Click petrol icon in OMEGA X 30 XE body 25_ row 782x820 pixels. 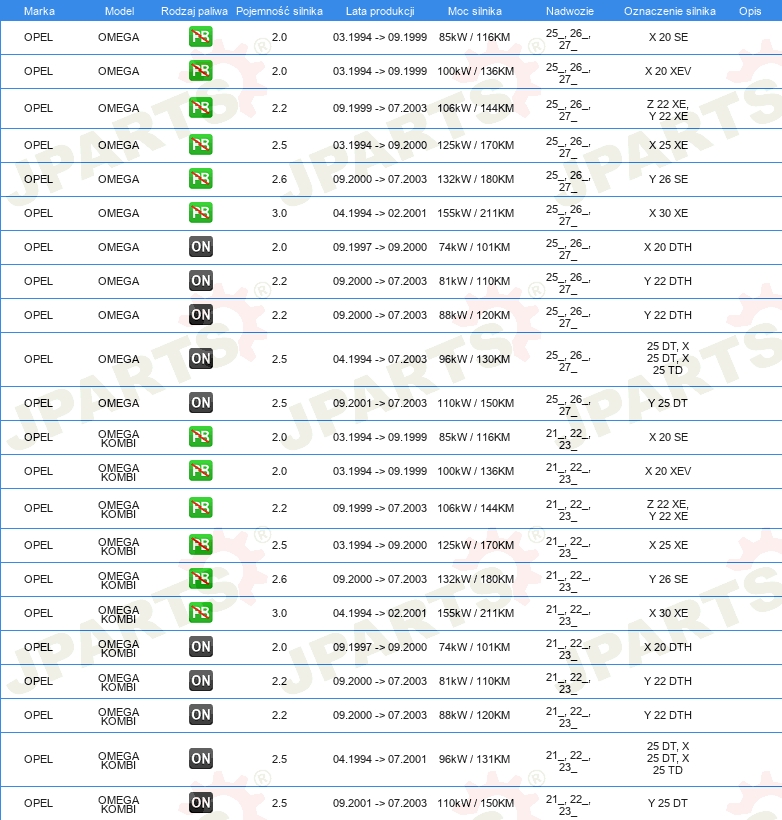point(201,213)
